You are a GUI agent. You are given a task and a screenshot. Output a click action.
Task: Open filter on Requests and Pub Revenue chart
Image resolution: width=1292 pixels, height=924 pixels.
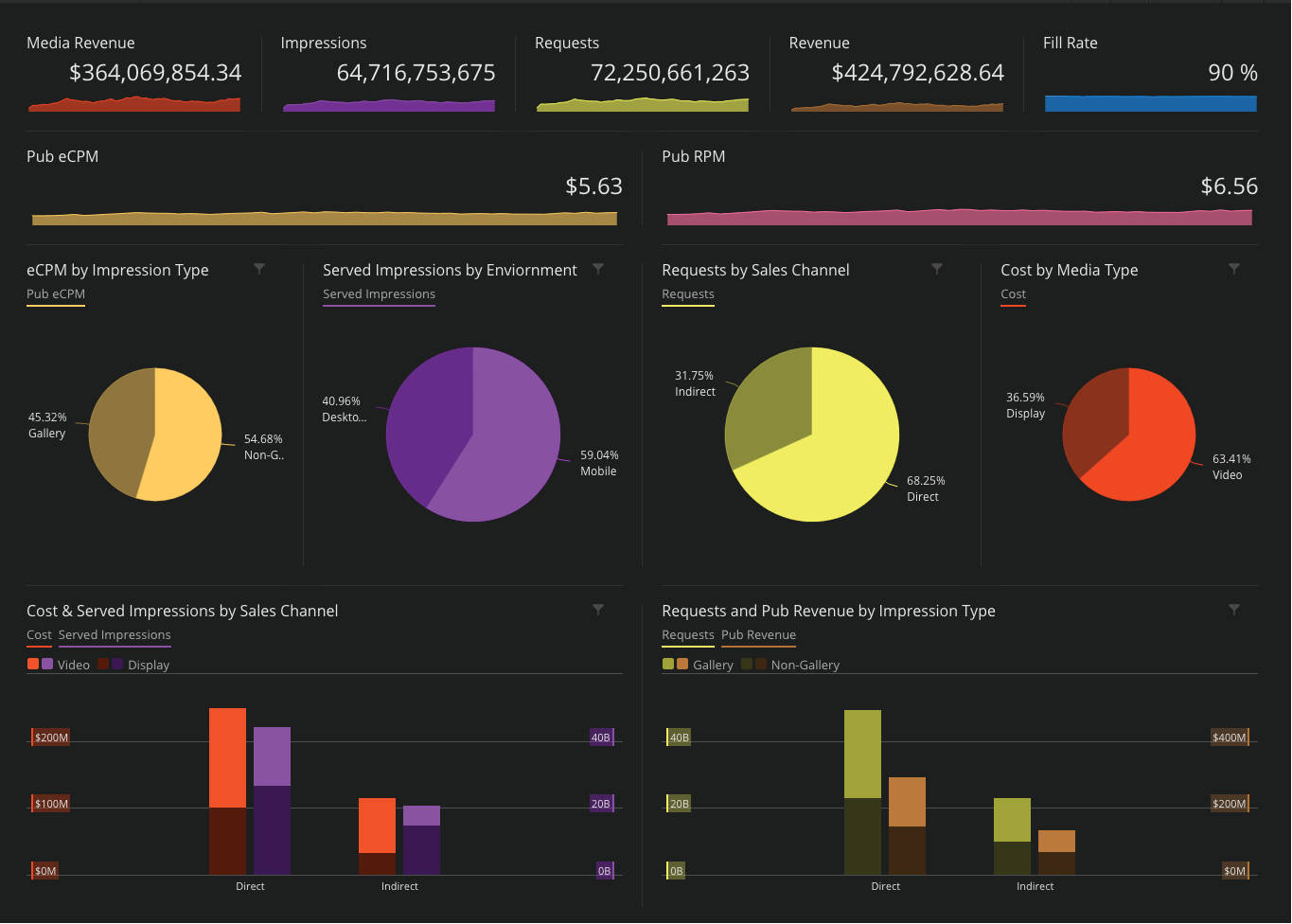click(1234, 610)
